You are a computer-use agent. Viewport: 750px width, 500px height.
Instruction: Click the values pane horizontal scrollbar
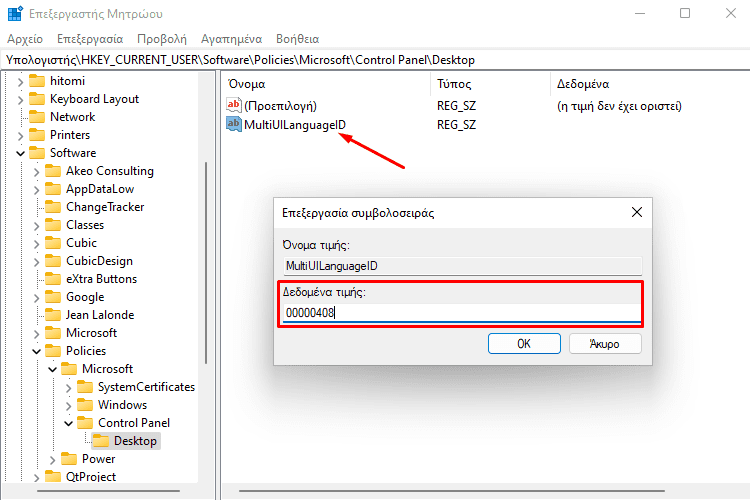pos(452,490)
